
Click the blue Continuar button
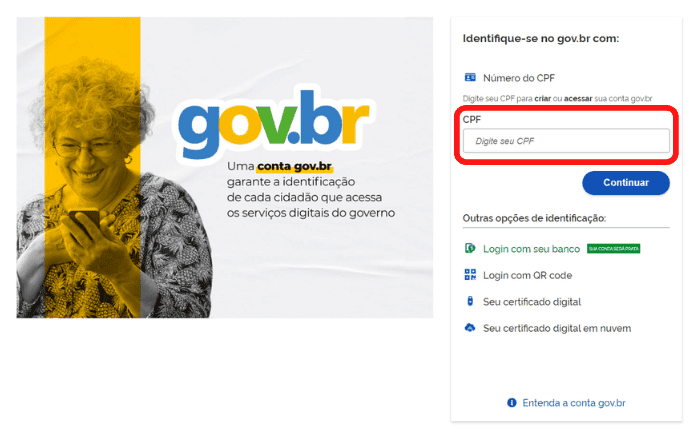coord(626,183)
